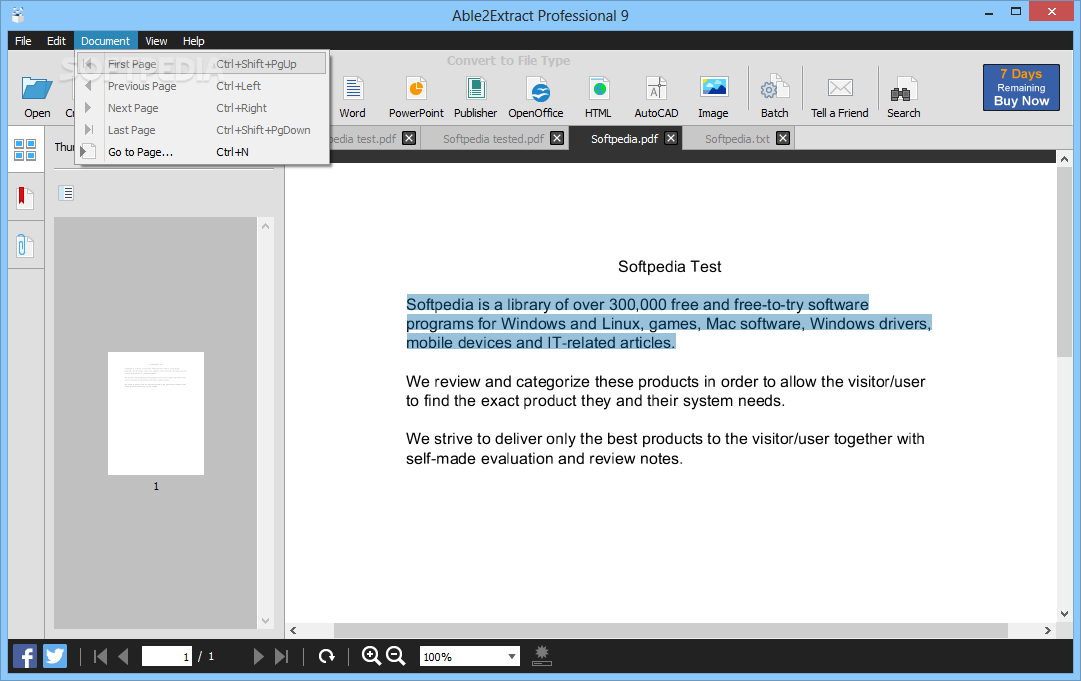Click the 'We strive to deliver' paragraph
This screenshot has width=1081, height=681.
click(x=665, y=449)
